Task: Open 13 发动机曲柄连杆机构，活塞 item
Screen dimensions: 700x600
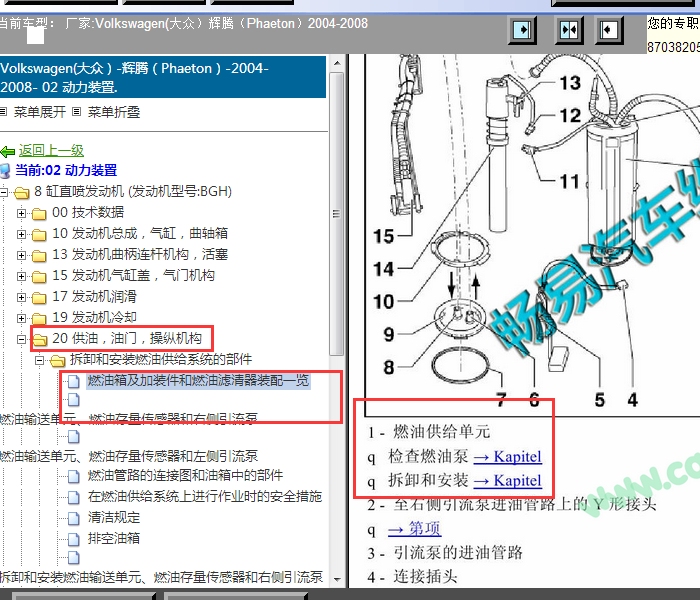Action: tap(140, 254)
